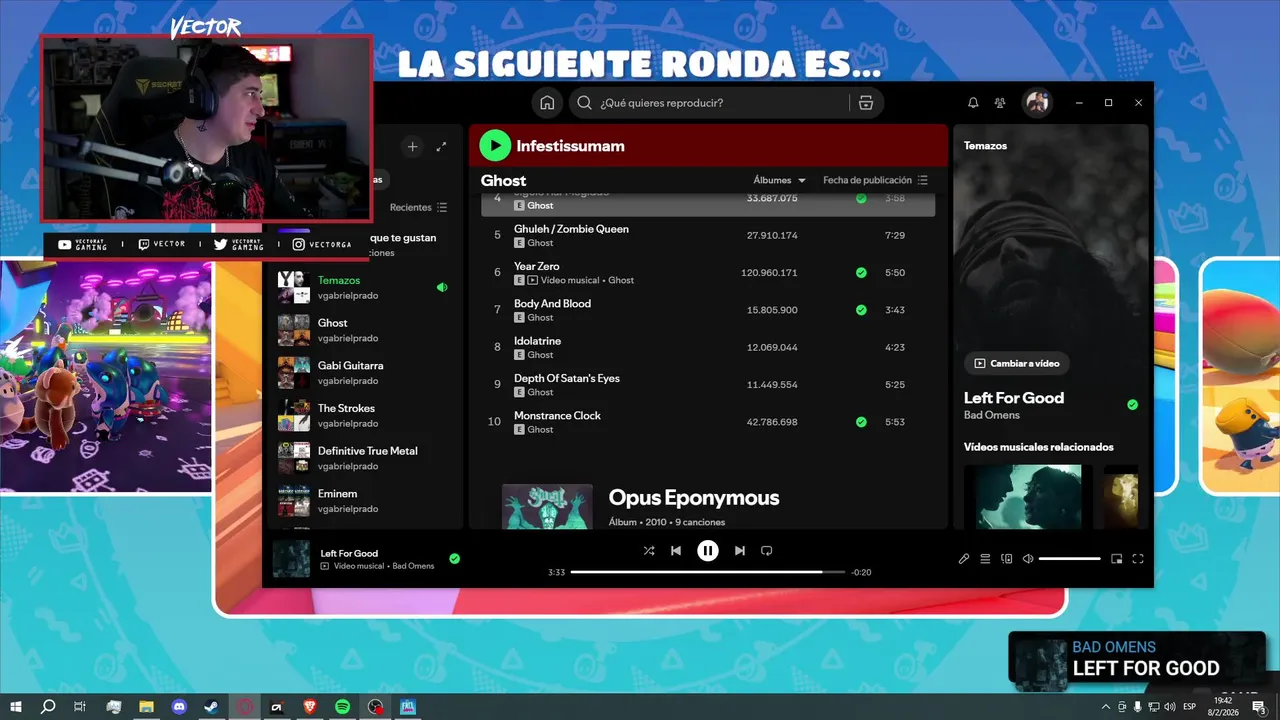Open the Definitive True Metal playlist
The width and height of the screenshot is (1280, 720).
[x=363, y=459]
